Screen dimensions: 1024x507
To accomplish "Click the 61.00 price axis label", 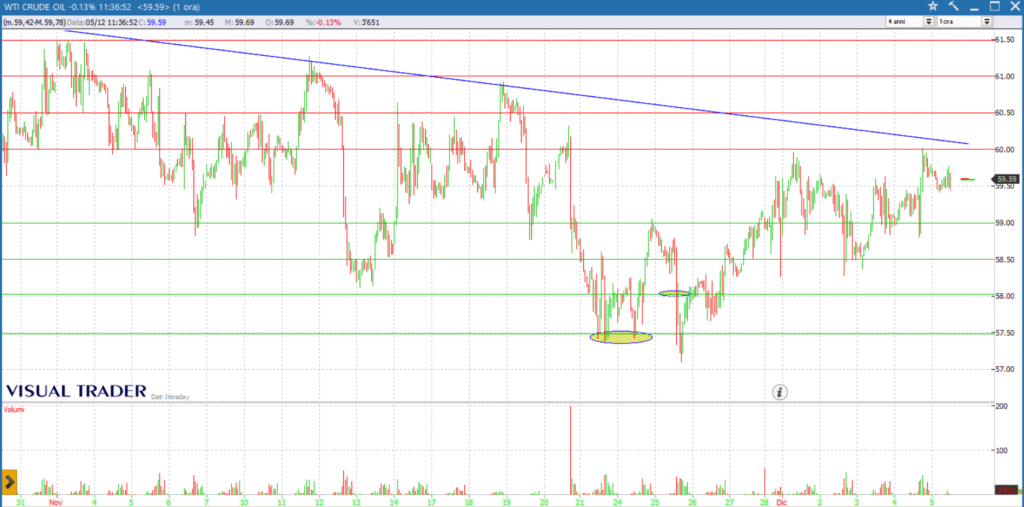I will (x=1004, y=76).
